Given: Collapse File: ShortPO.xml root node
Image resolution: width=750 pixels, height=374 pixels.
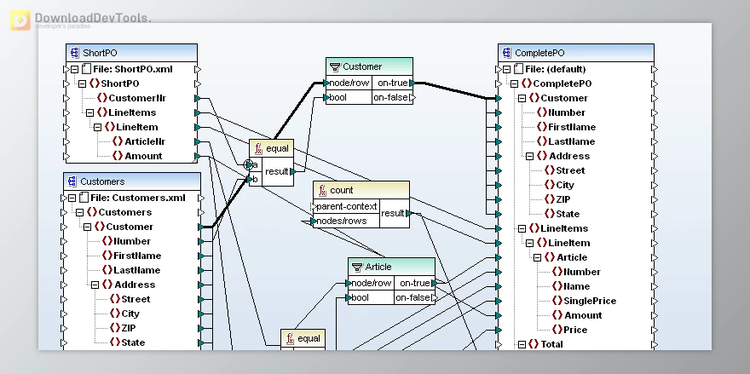Looking at the screenshot, I should tap(74, 69).
